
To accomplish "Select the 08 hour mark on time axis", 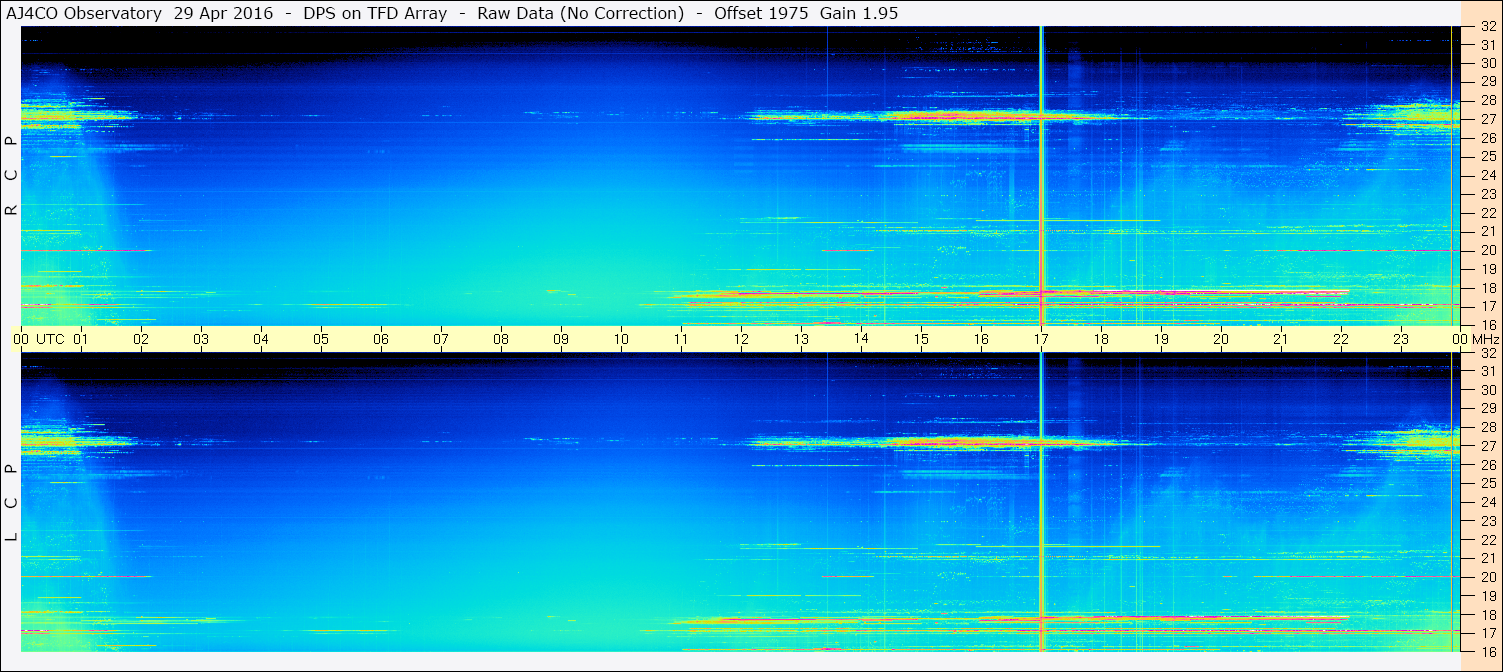I will 501,339.
